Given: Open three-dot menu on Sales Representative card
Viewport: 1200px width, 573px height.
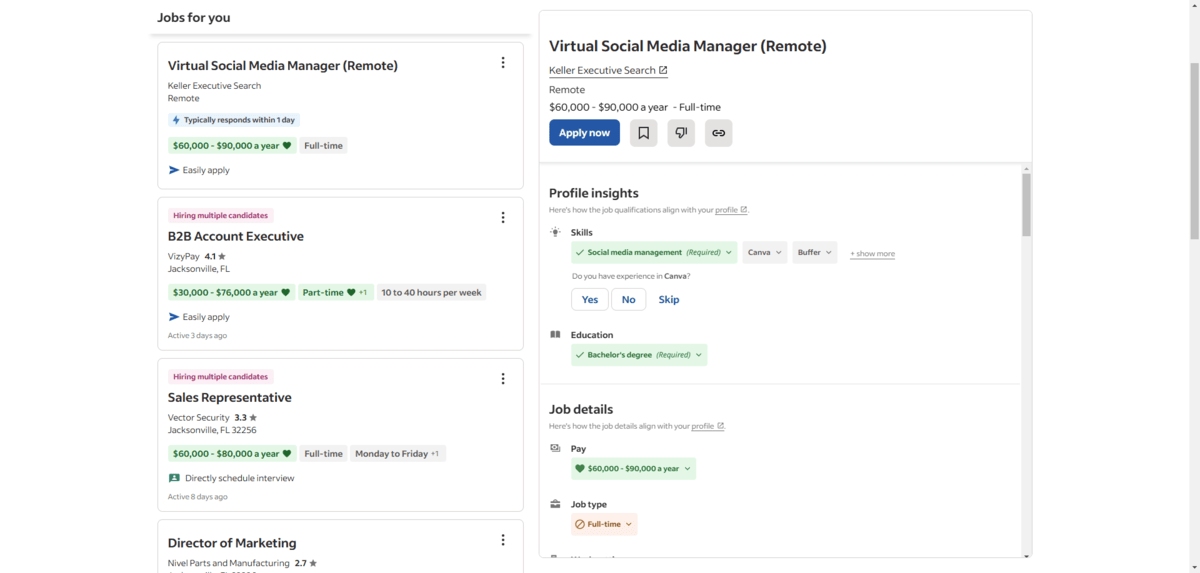Looking at the screenshot, I should click(503, 379).
